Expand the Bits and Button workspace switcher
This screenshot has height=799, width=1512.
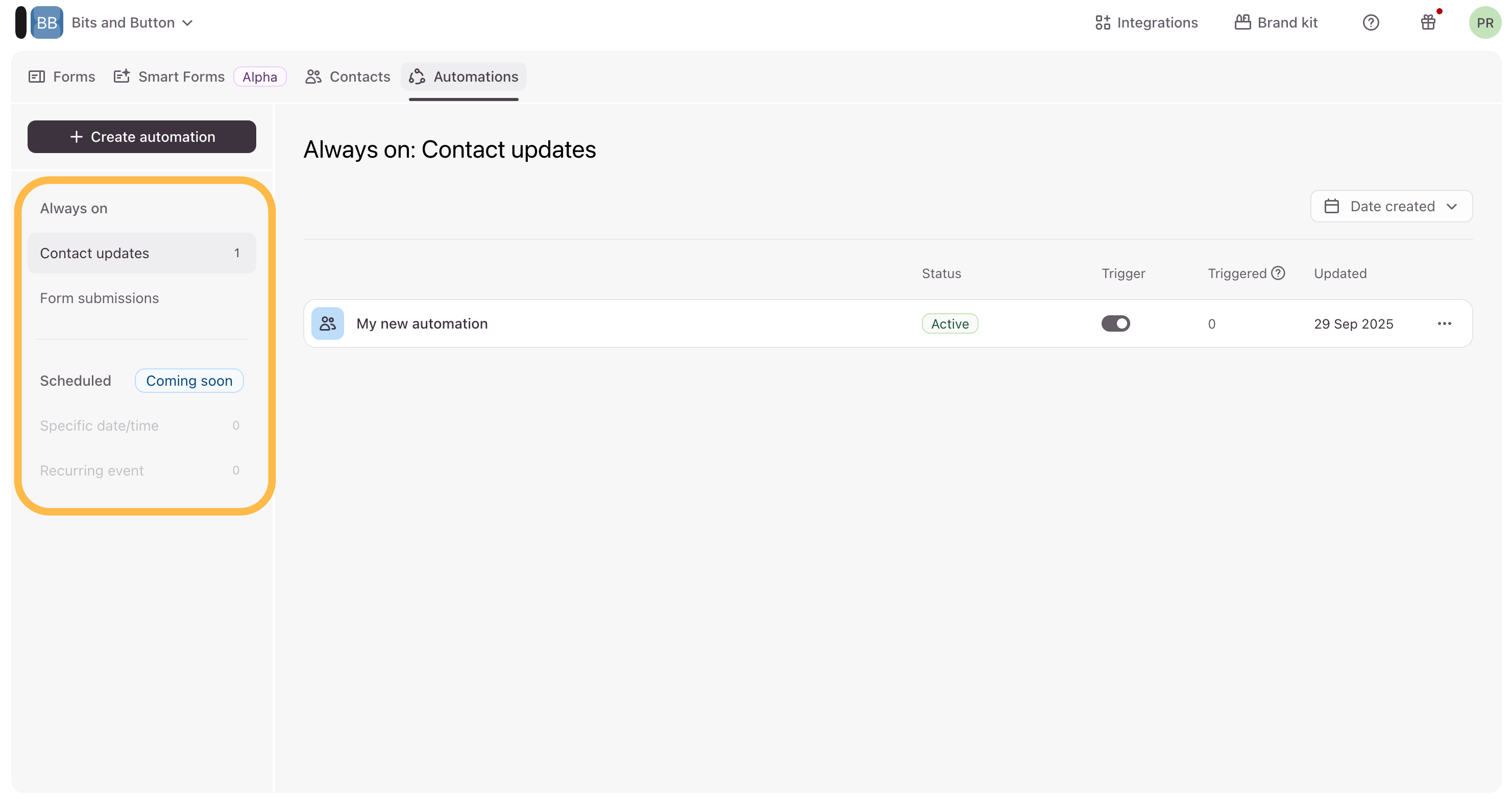[x=132, y=23]
